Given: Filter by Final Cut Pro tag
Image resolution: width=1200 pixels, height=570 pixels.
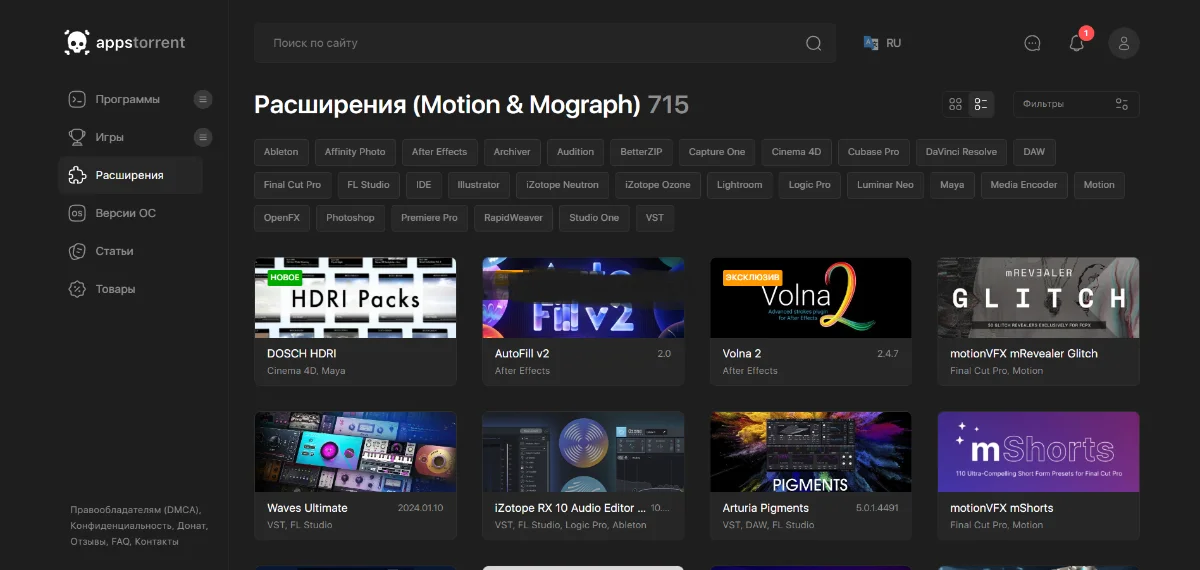Looking at the screenshot, I should click(292, 185).
